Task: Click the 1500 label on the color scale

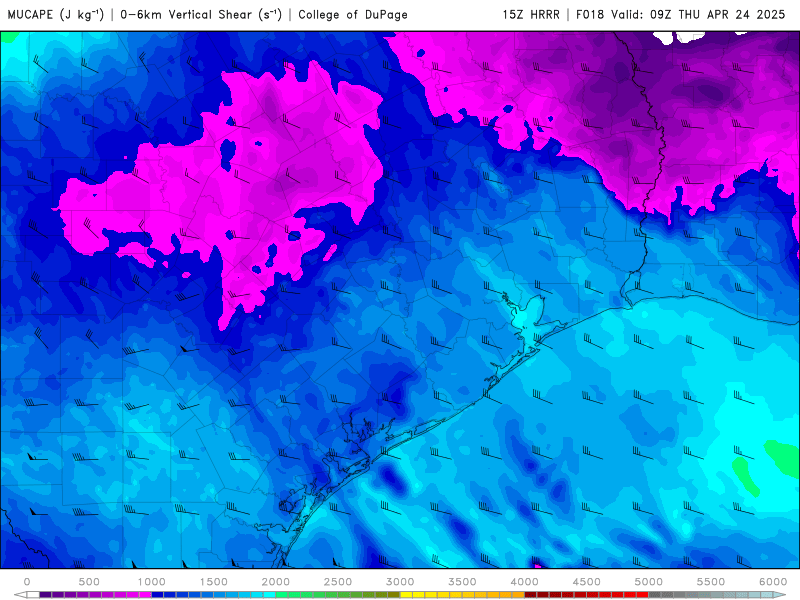Action: coord(214,582)
